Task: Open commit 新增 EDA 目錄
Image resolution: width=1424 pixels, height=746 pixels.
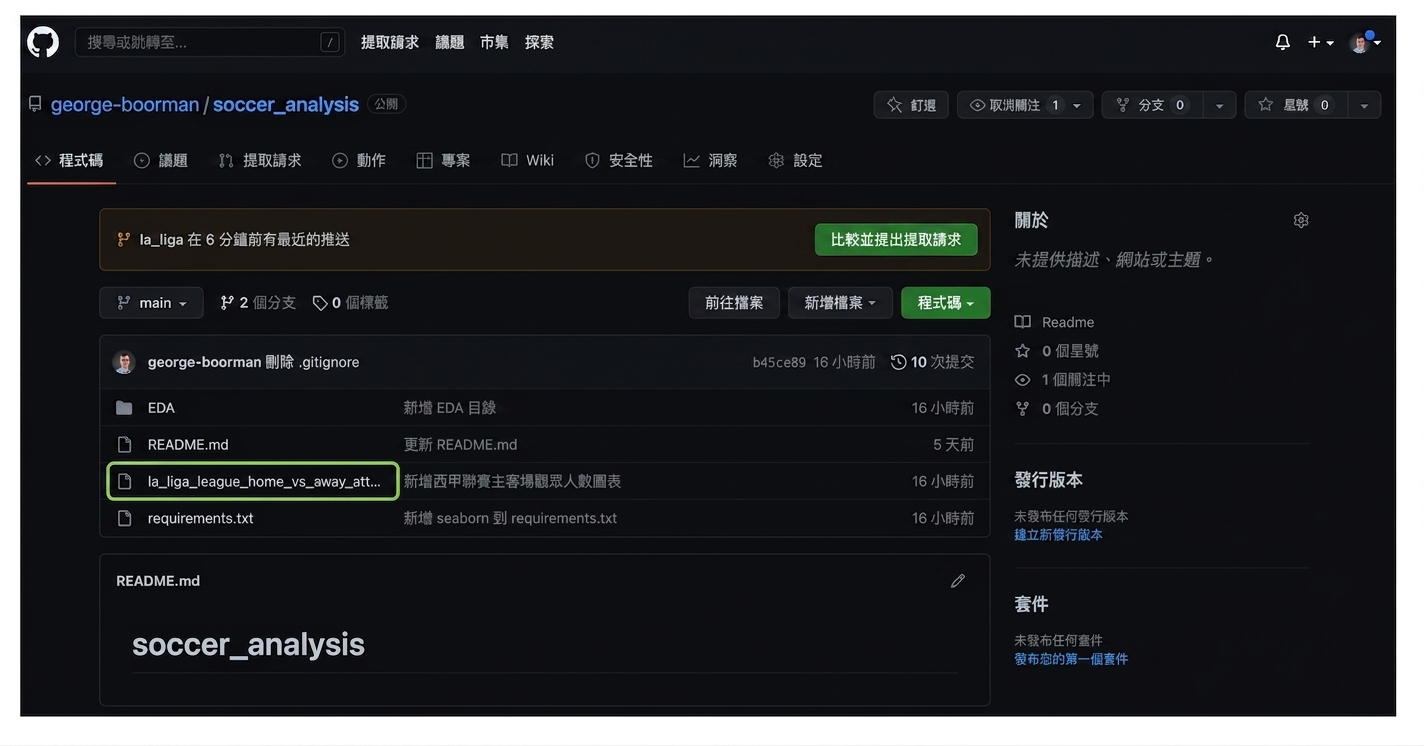Action: click(x=450, y=408)
